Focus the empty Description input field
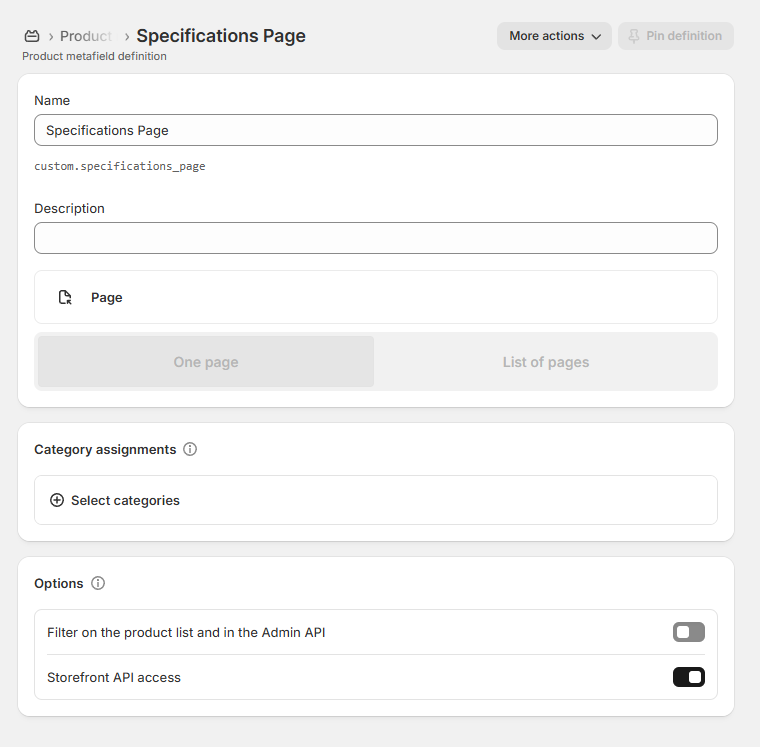Screen dimensions: 760x747 pyautogui.click(x=375, y=238)
